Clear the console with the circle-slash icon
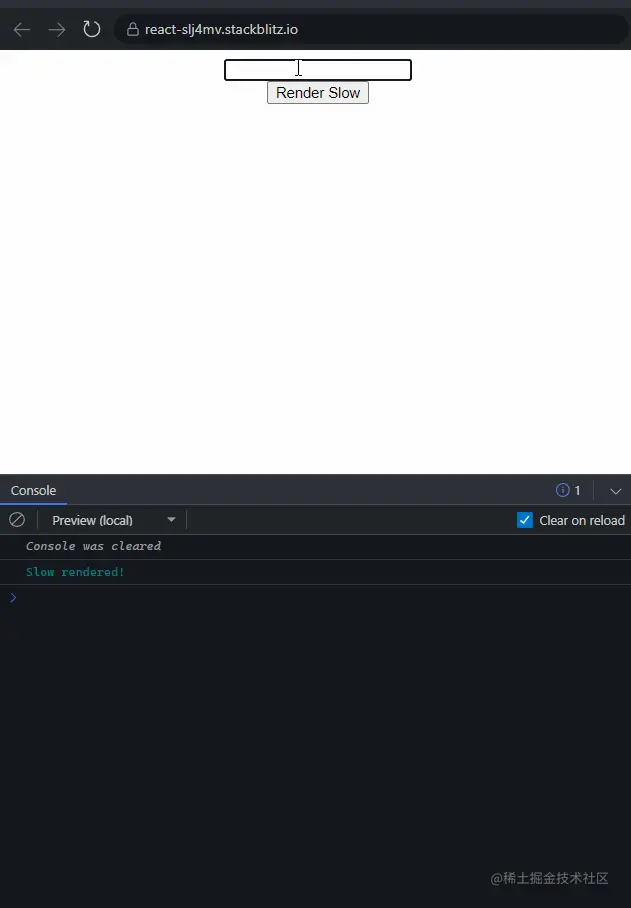This screenshot has height=908, width=631. (17, 520)
